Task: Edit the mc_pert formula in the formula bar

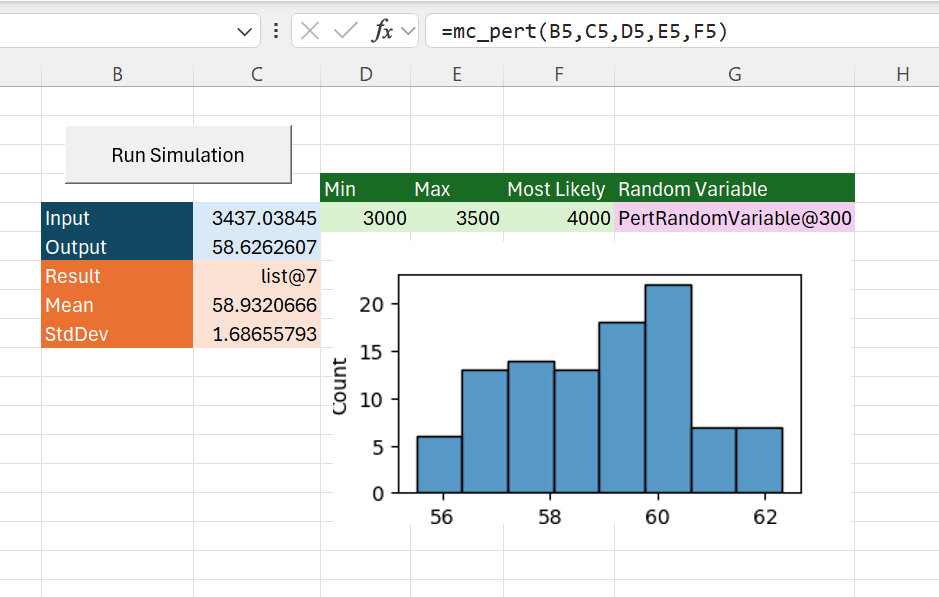Action: click(x=682, y=31)
